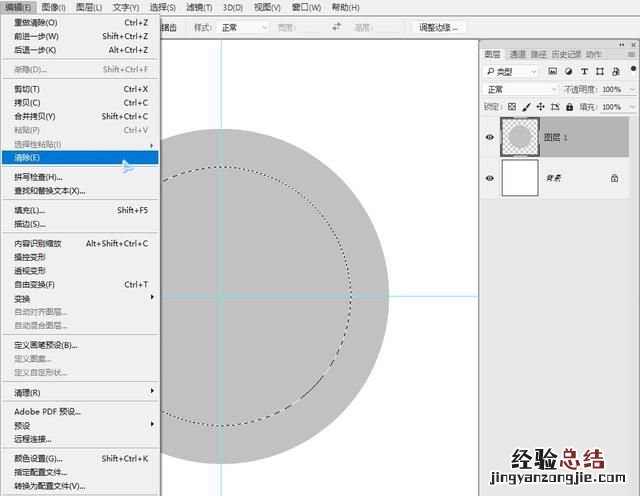
Task: Select 填充(L)... in the Edit menu
Action: coord(29,211)
